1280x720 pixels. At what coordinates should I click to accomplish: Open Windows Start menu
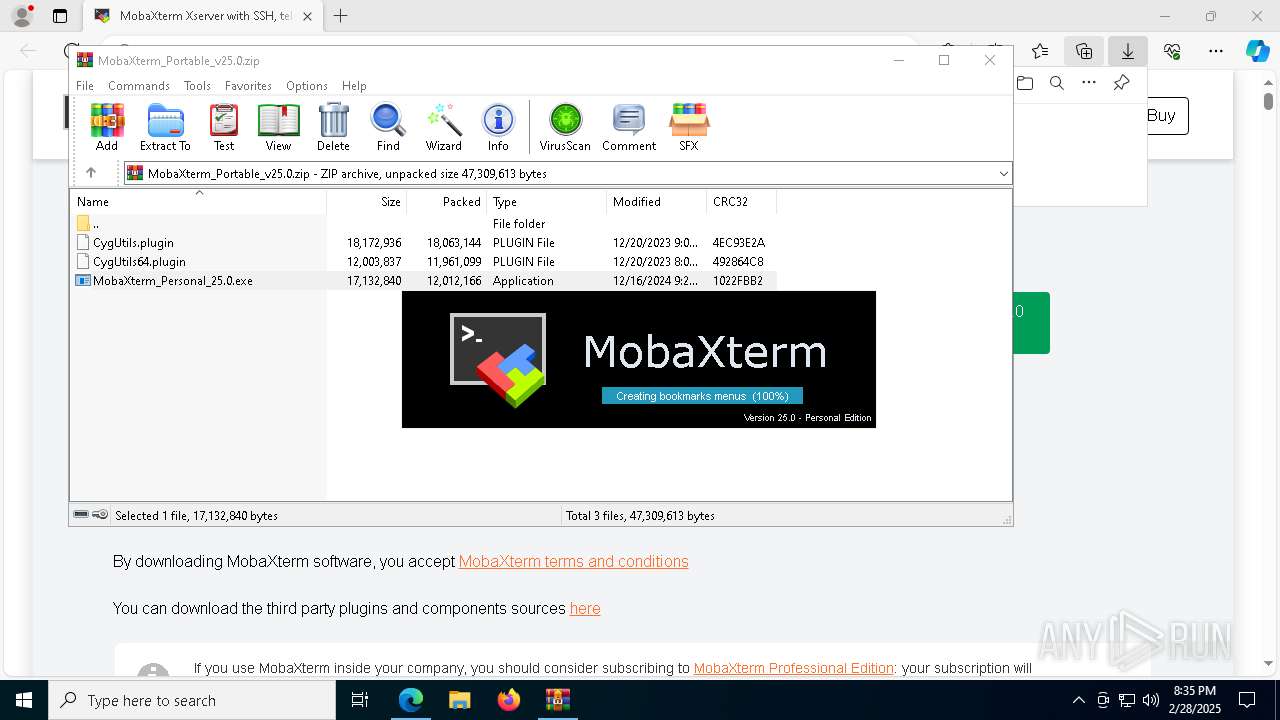coord(24,700)
